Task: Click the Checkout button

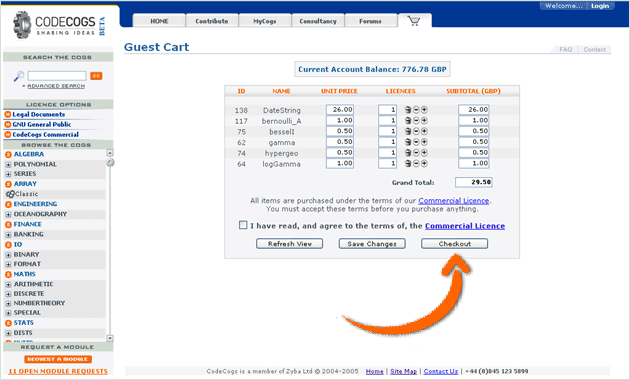Action: 454,244
